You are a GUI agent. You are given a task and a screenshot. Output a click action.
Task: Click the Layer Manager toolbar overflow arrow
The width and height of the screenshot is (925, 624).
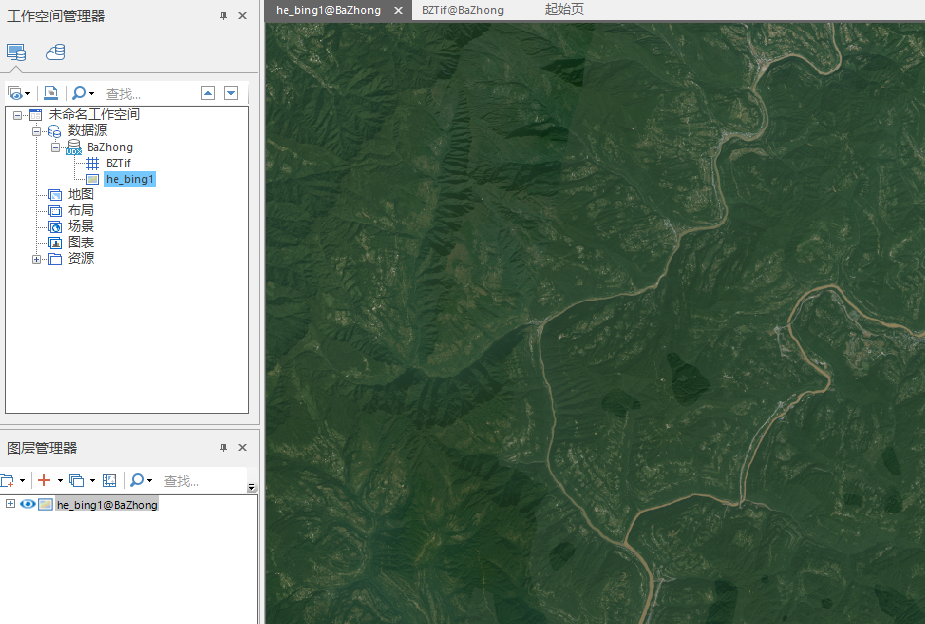(x=252, y=487)
